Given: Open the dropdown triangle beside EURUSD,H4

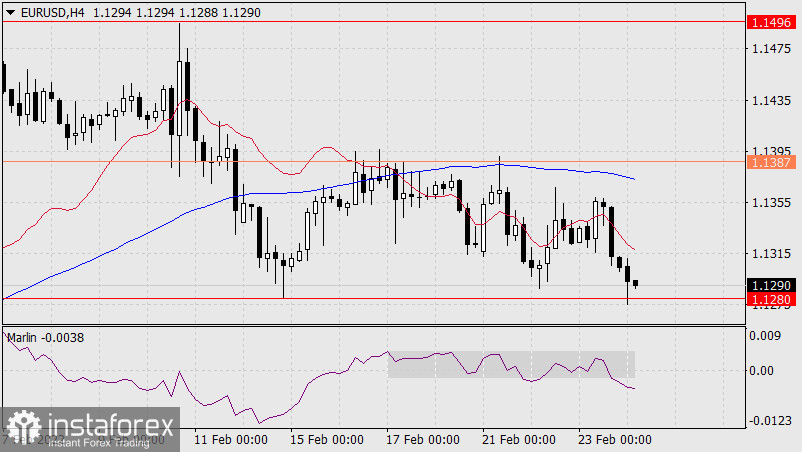Looking at the screenshot, I should (x=10, y=10).
